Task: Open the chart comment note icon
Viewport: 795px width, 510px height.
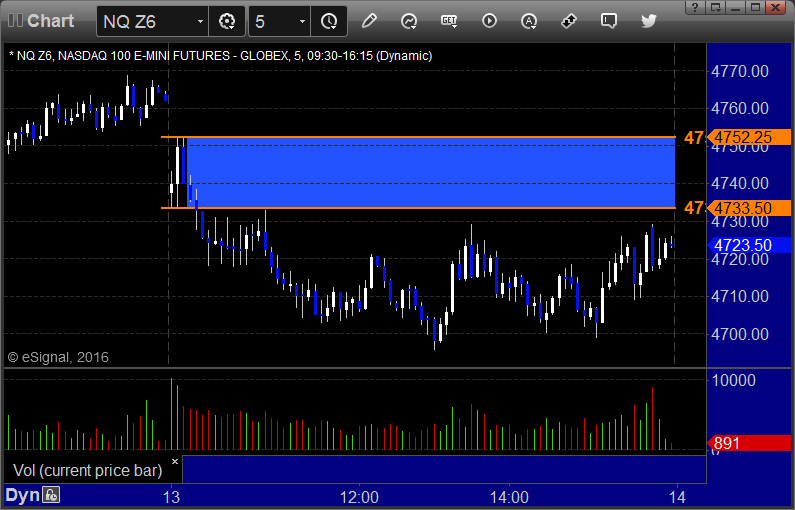Action: tap(608, 21)
